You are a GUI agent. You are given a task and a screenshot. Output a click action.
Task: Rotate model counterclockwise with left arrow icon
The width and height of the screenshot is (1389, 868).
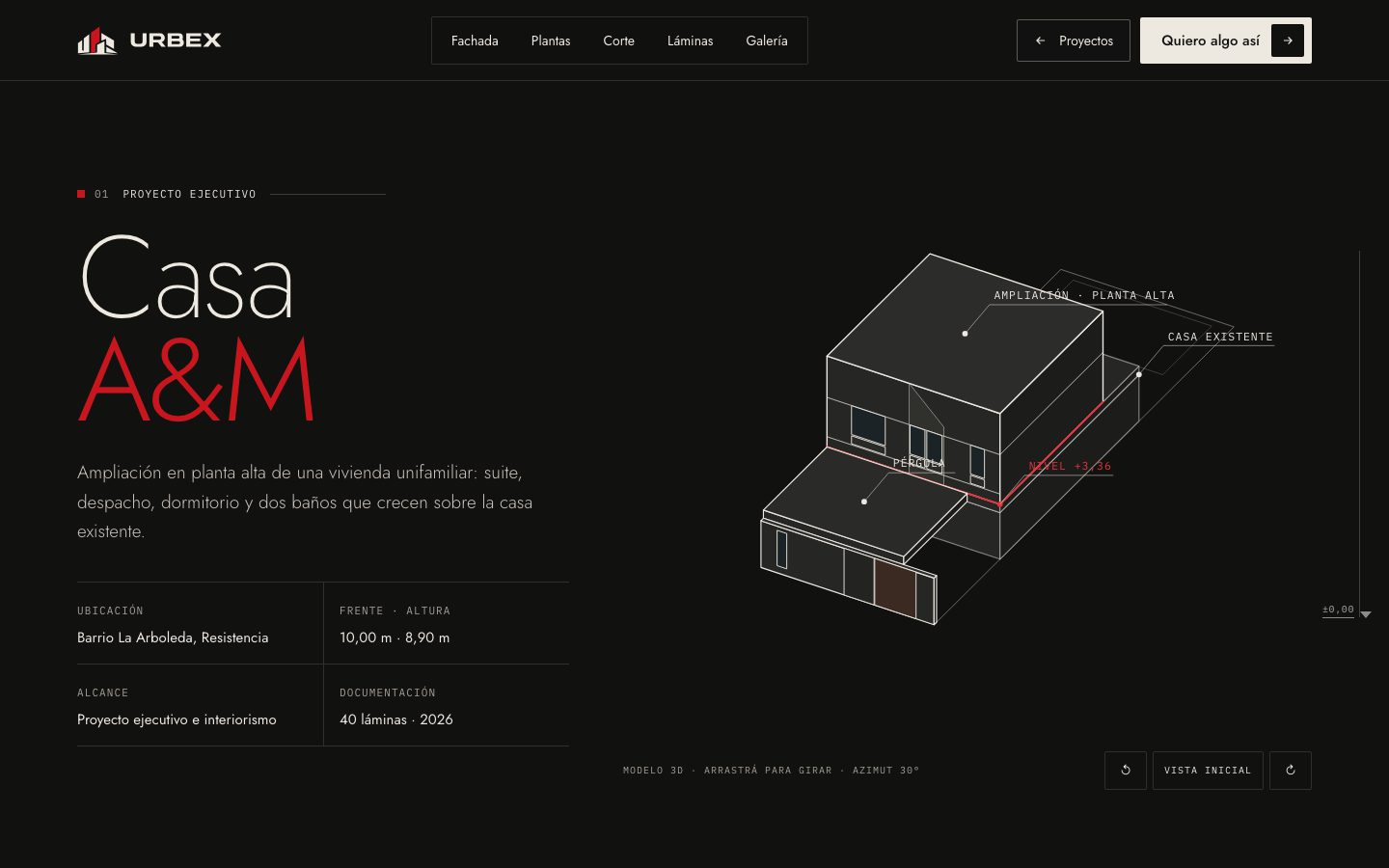tap(1125, 771)
